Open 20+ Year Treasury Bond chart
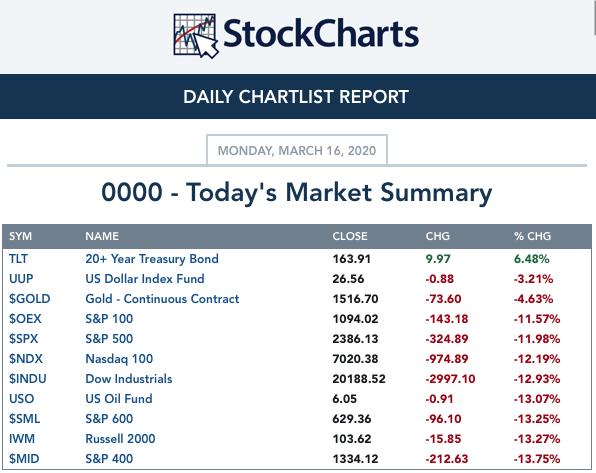Screen dimensions: 596x473 (152, 259)
